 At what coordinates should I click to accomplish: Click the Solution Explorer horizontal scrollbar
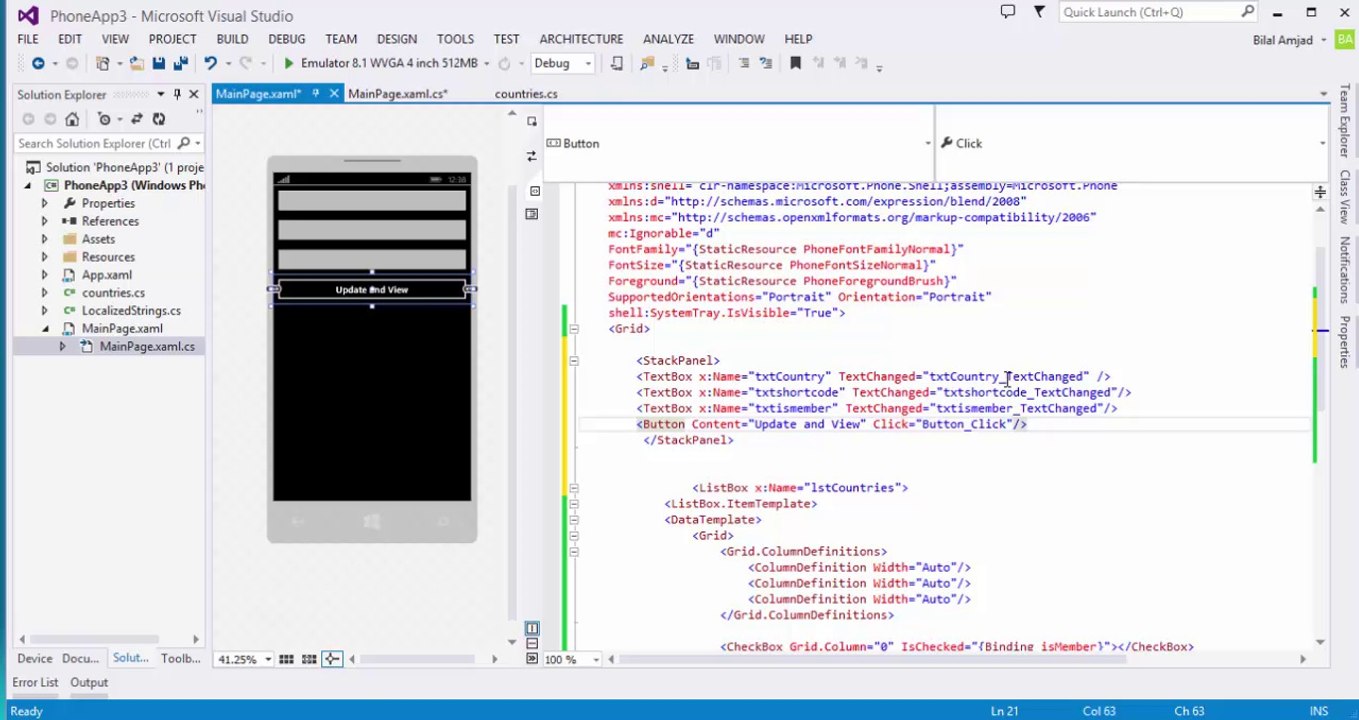click(110, 639)
